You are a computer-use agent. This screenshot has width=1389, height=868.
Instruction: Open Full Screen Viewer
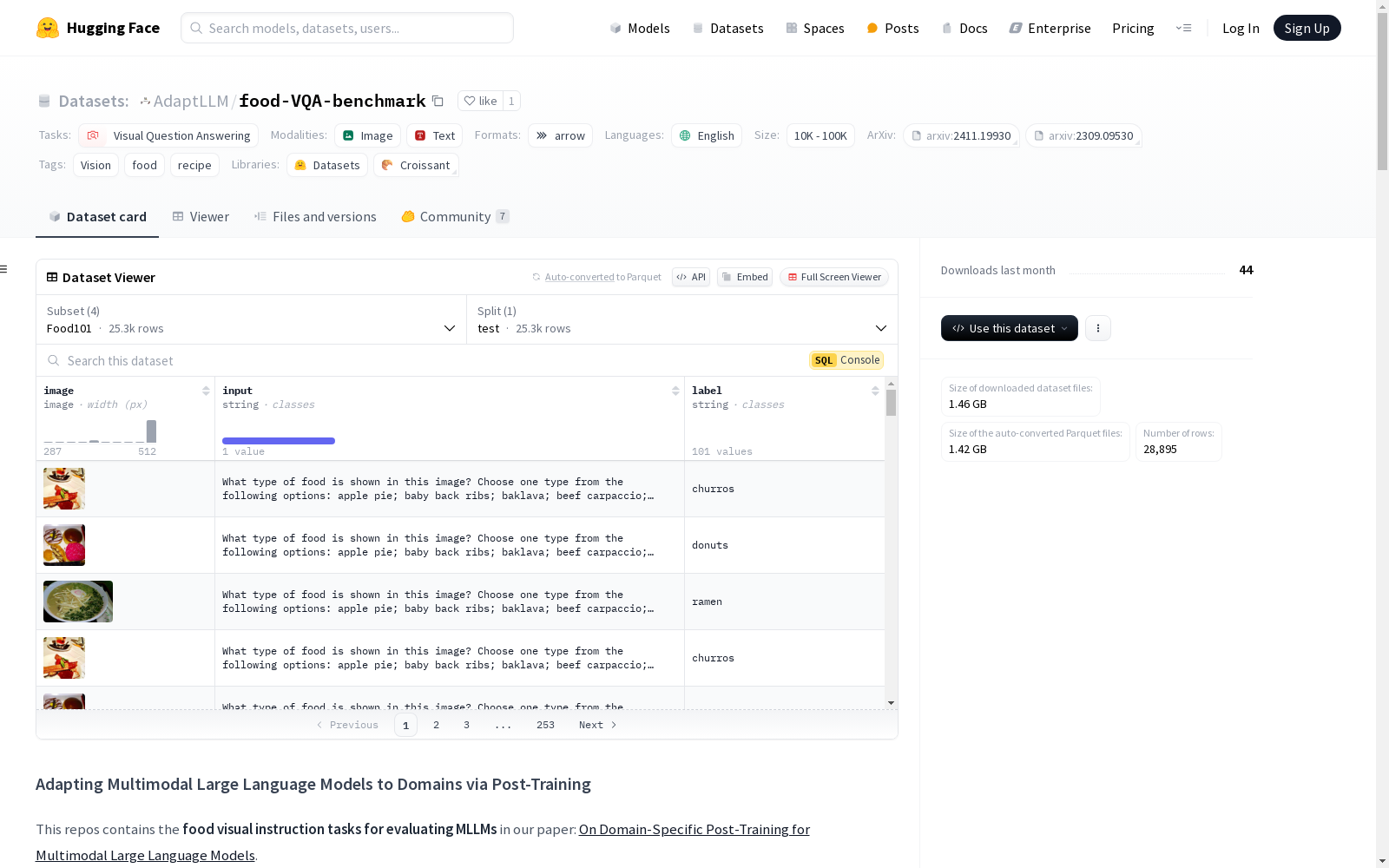click(x=834, y=277)
